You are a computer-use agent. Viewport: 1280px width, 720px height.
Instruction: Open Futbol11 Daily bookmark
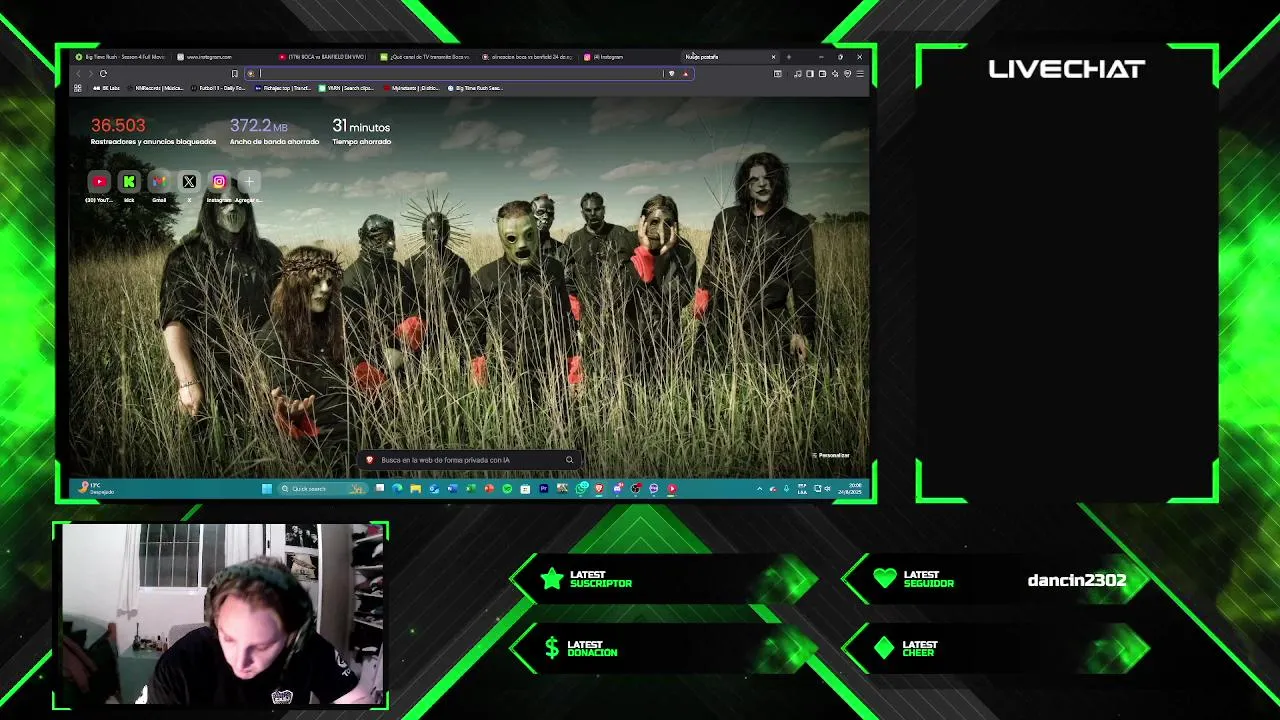point(217,88)
